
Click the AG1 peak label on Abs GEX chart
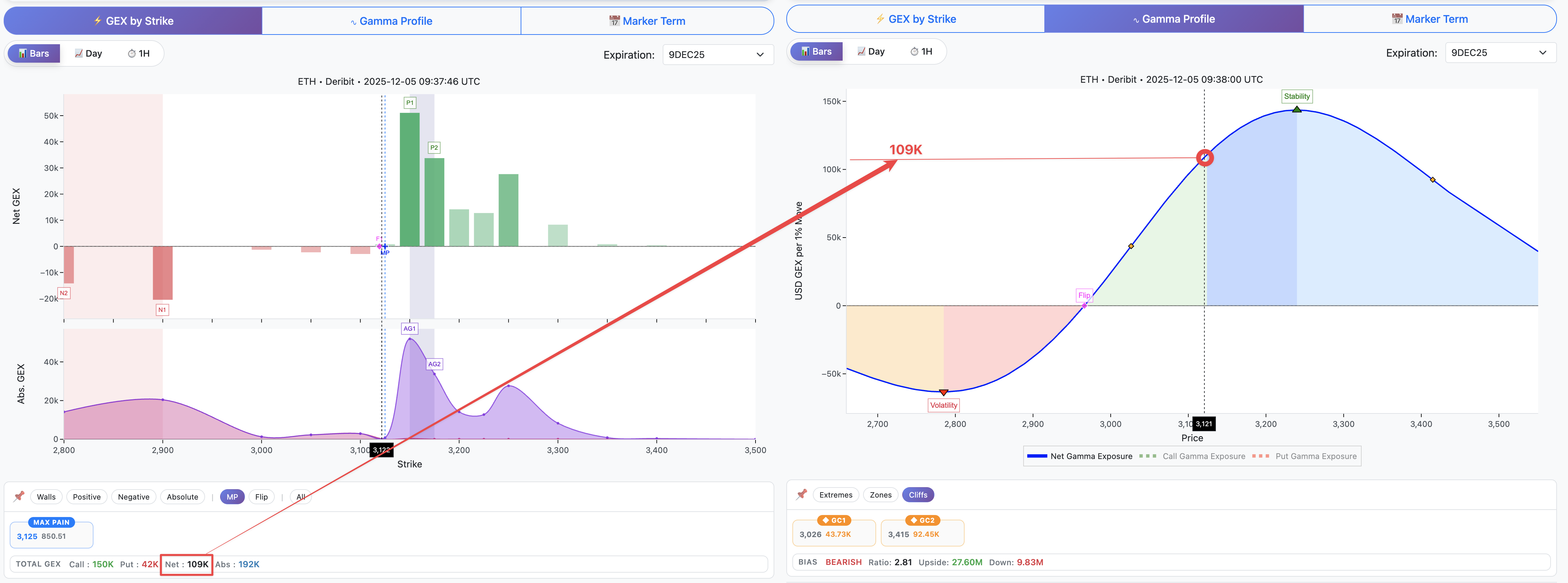[x=409, y=329]
